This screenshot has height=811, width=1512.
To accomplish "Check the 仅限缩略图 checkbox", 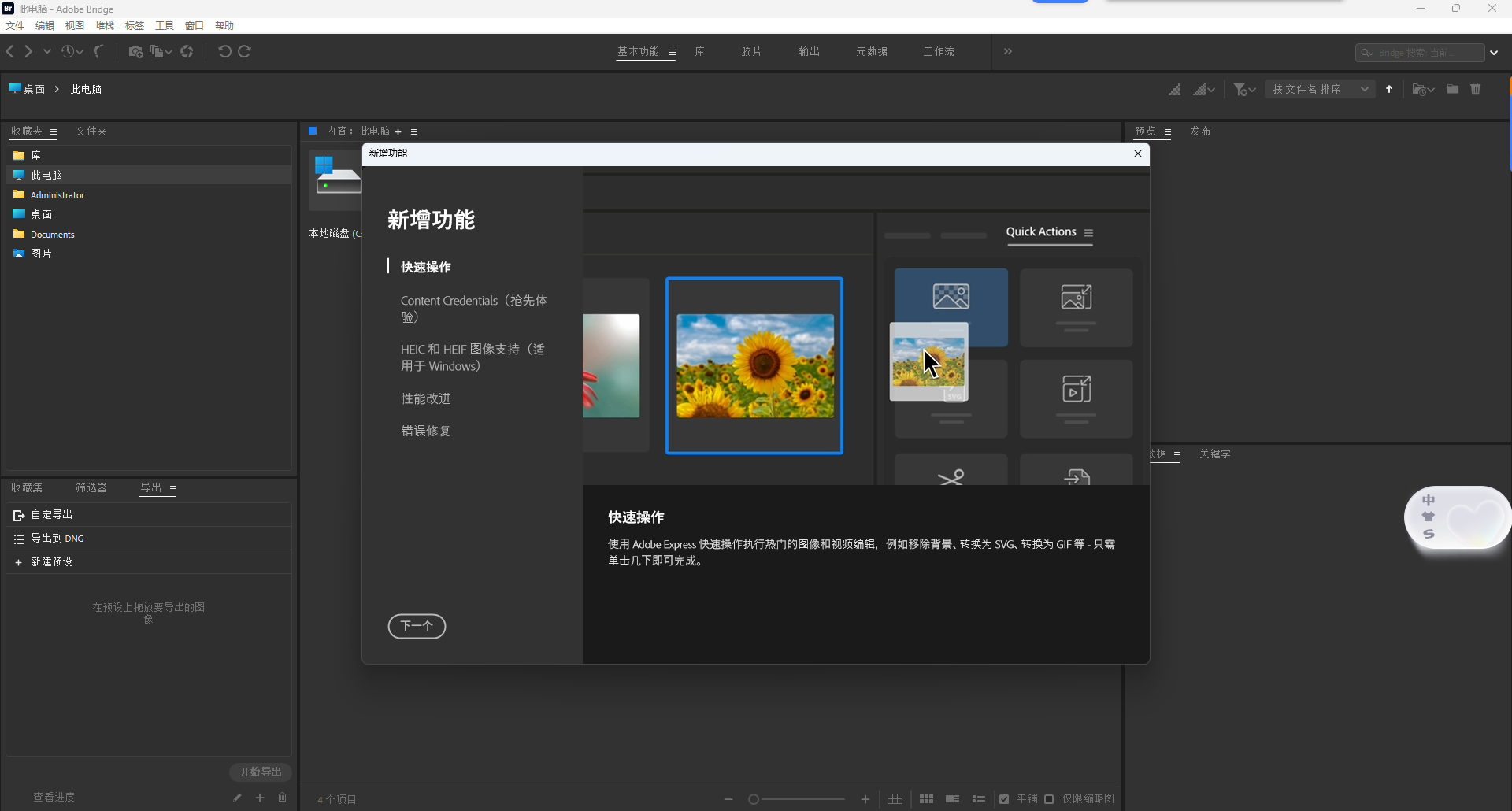I will click(1049, 799).
